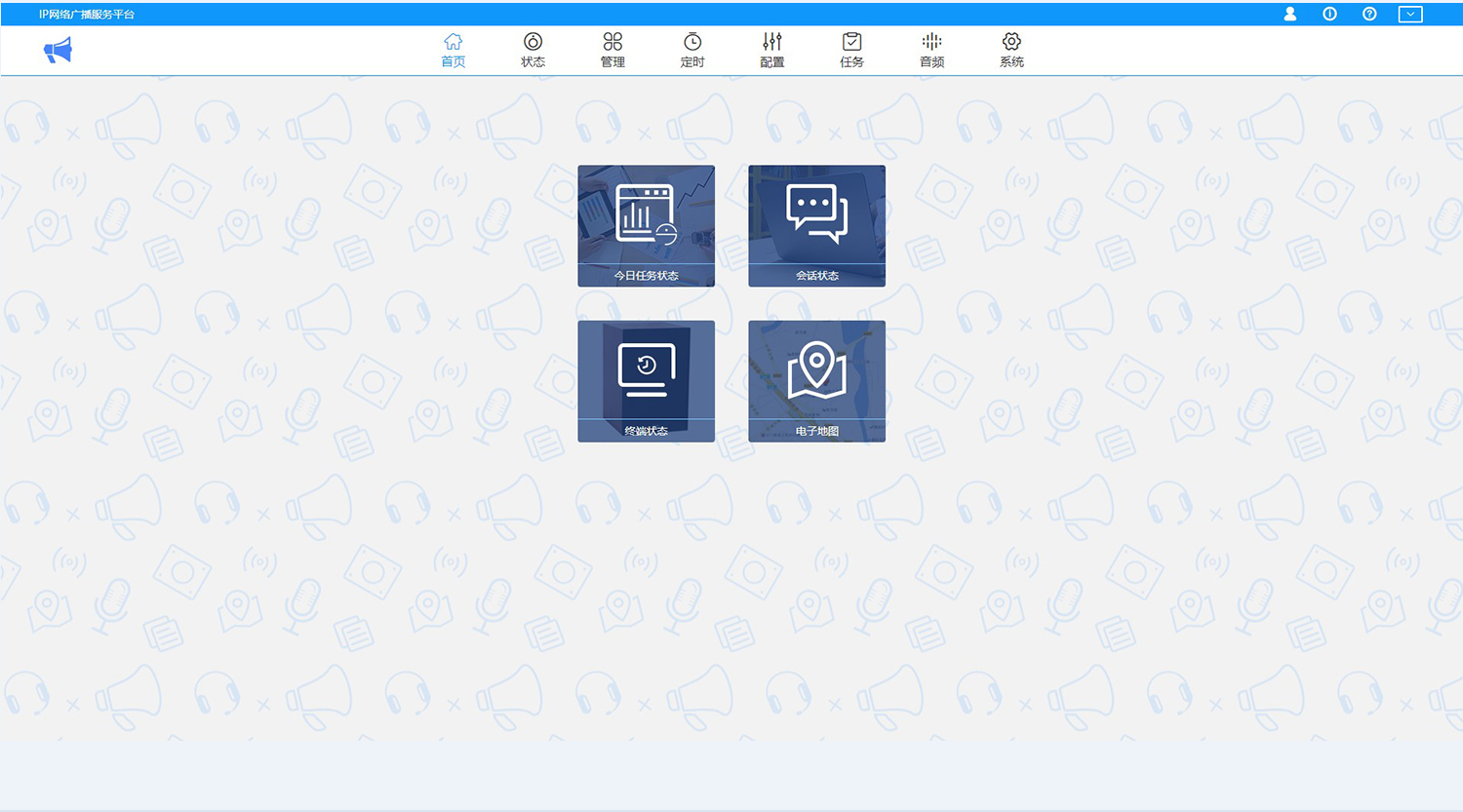Click the 今日任务状态 tile
The height and width of the screenshot is (812, 1463).
(646, 226)
